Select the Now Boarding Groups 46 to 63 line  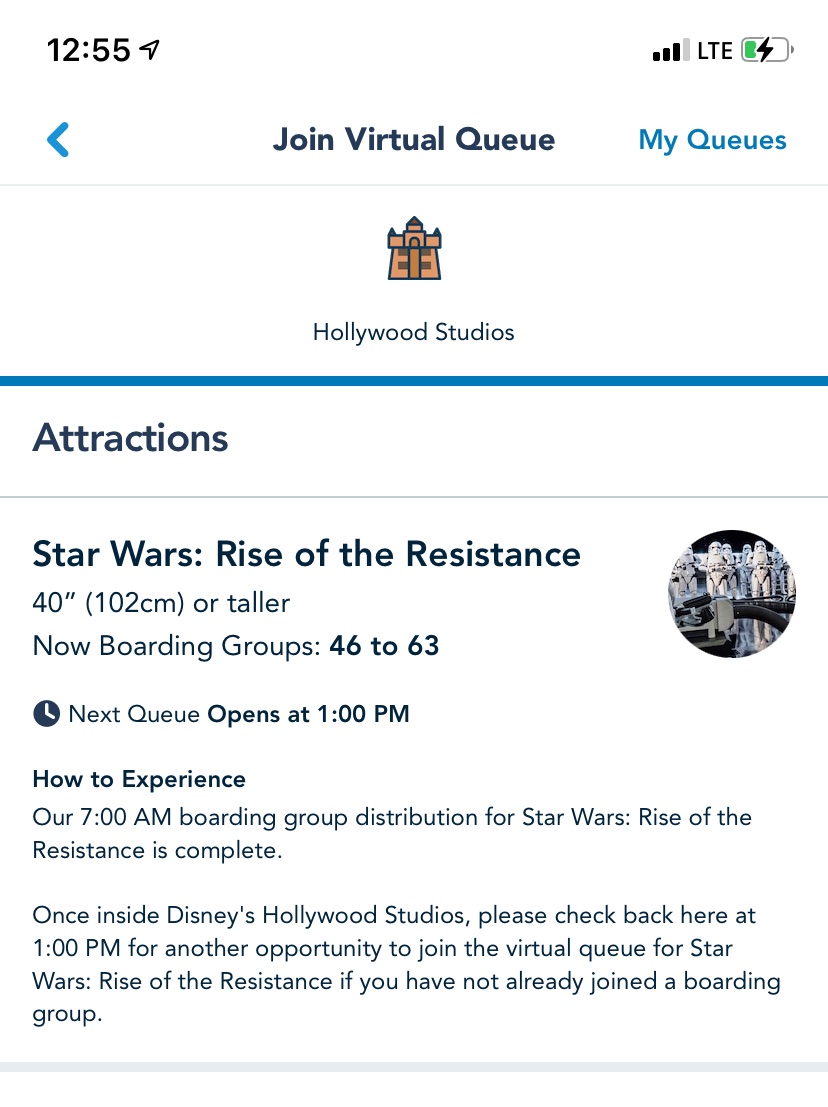tap(236, 646)
